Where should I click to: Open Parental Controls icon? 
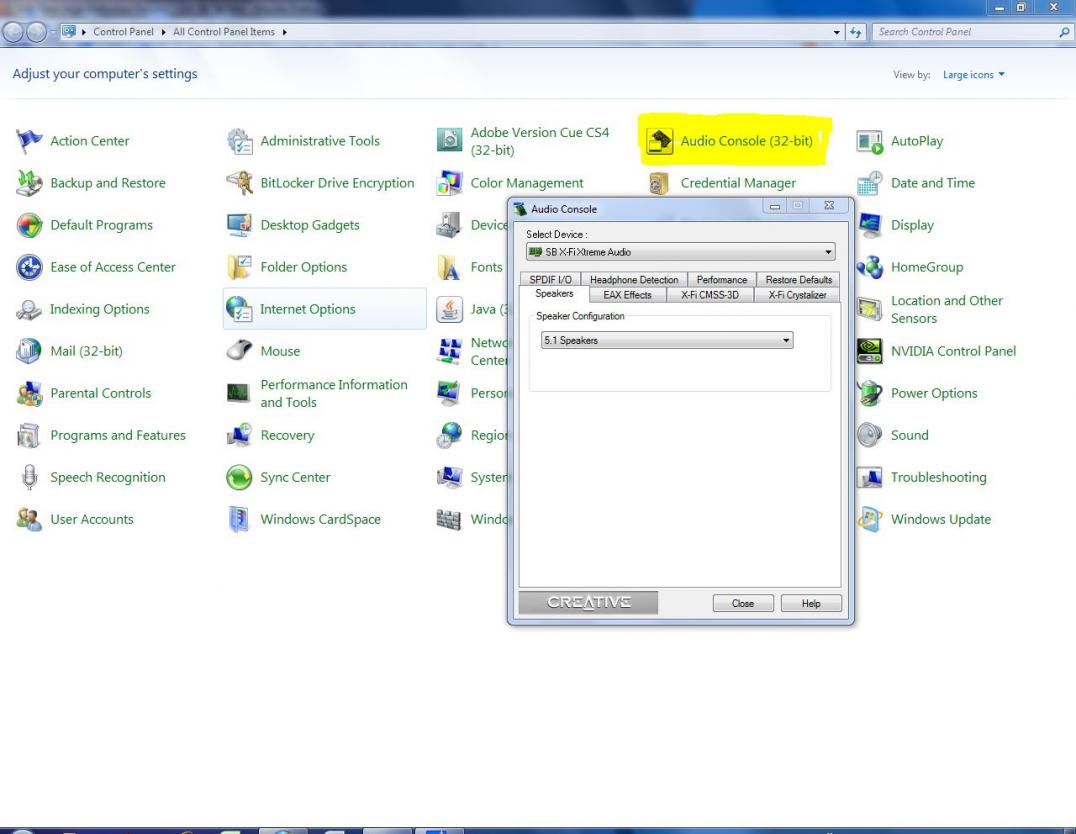(29, 393)
